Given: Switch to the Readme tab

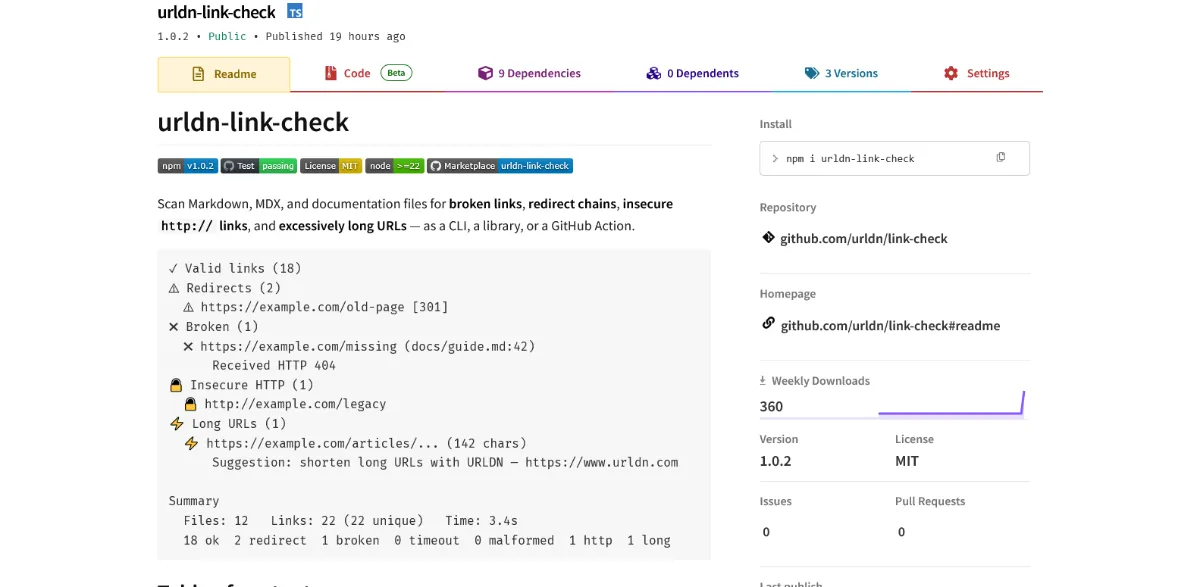Looking at the screenshot, I should (224, 74).
